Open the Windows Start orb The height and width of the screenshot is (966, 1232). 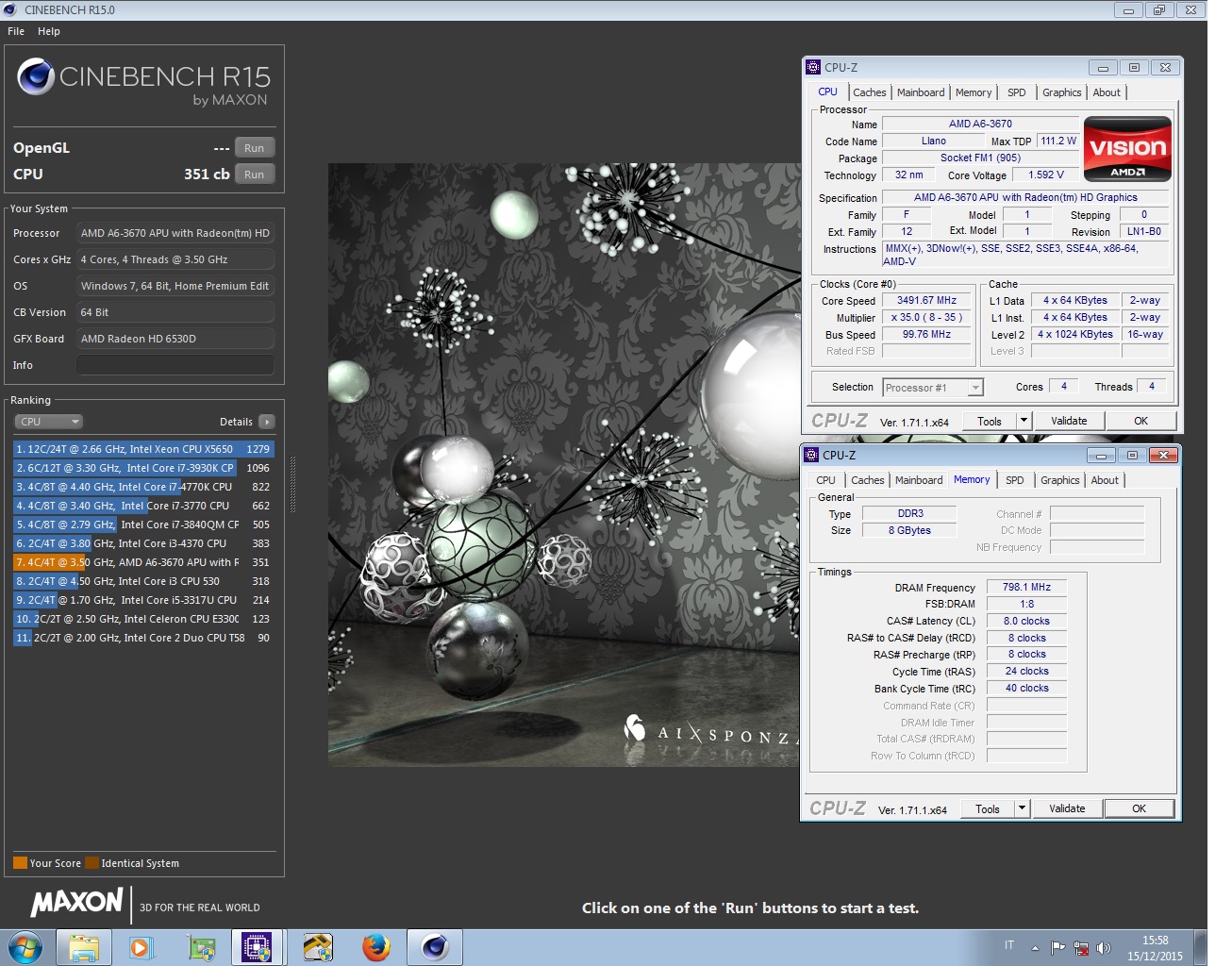tap(25, 946)
